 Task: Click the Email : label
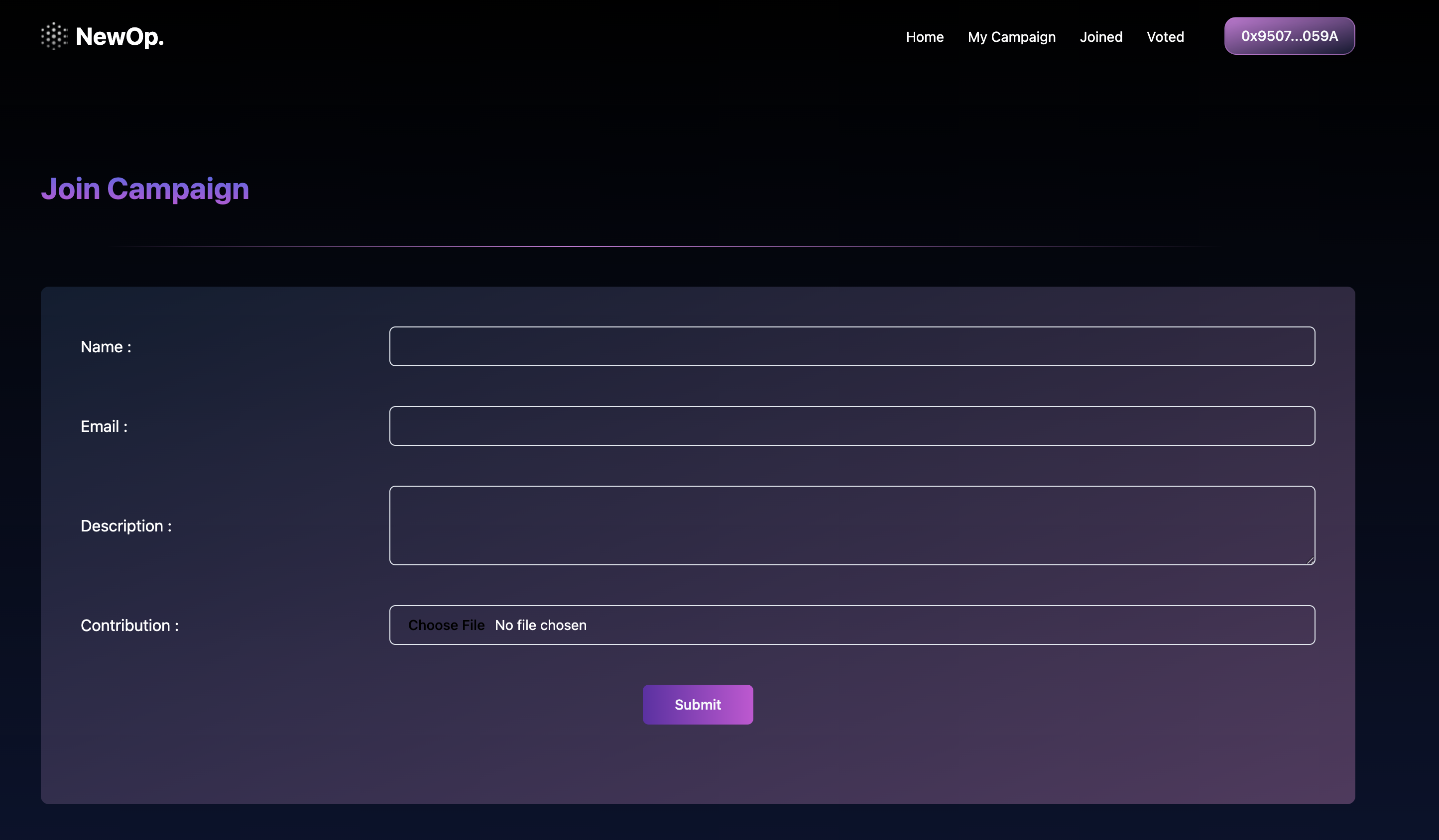tap(104, 426)
